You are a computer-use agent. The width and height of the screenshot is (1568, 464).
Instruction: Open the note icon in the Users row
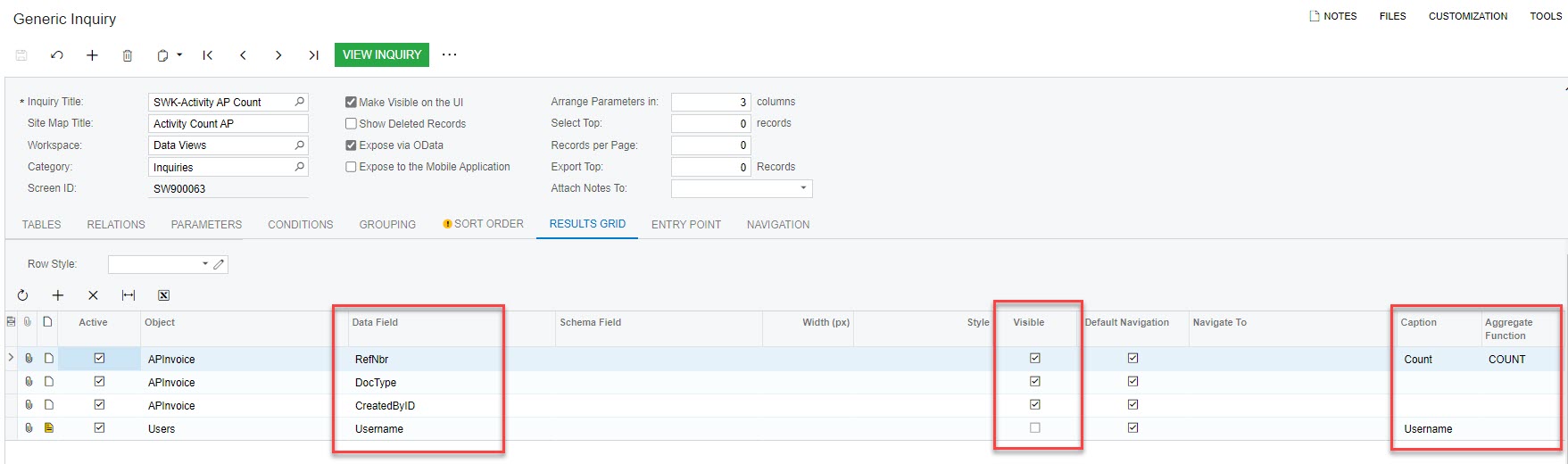pos(48,428)
